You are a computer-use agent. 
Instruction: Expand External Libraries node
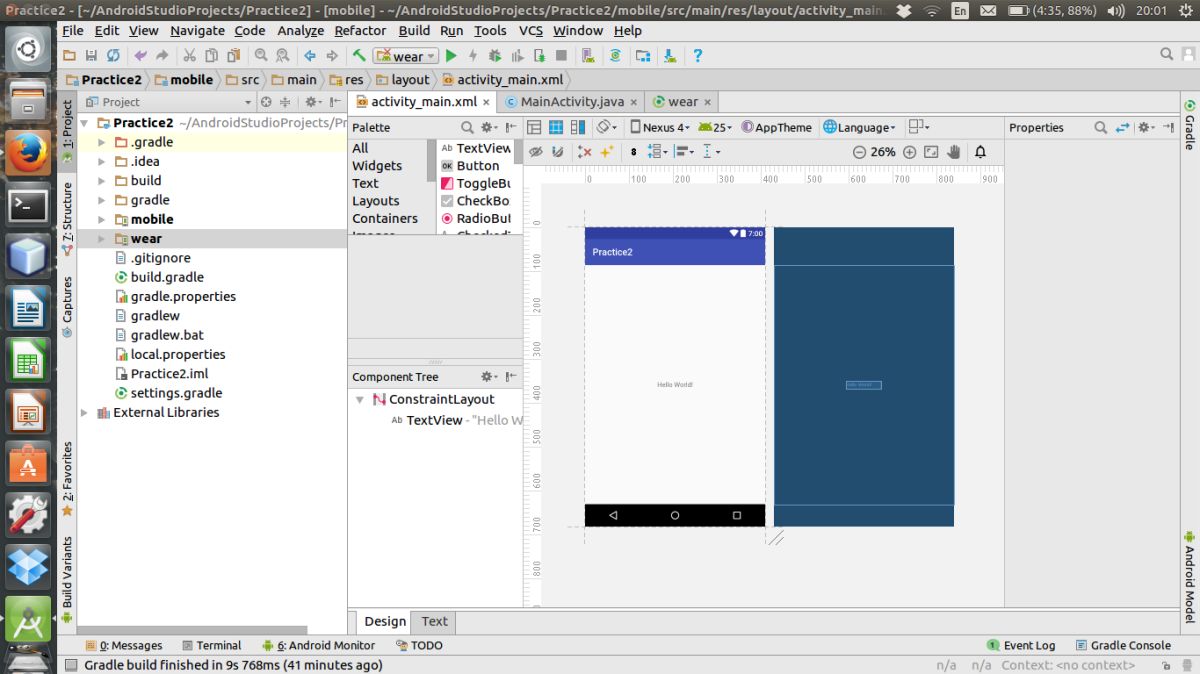(x=84, y=412)
